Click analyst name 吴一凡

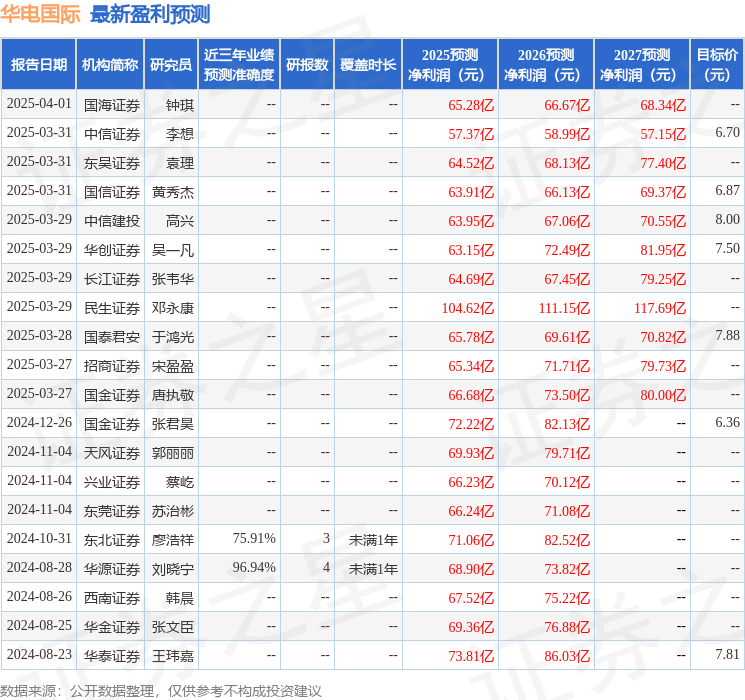point(173,250)
